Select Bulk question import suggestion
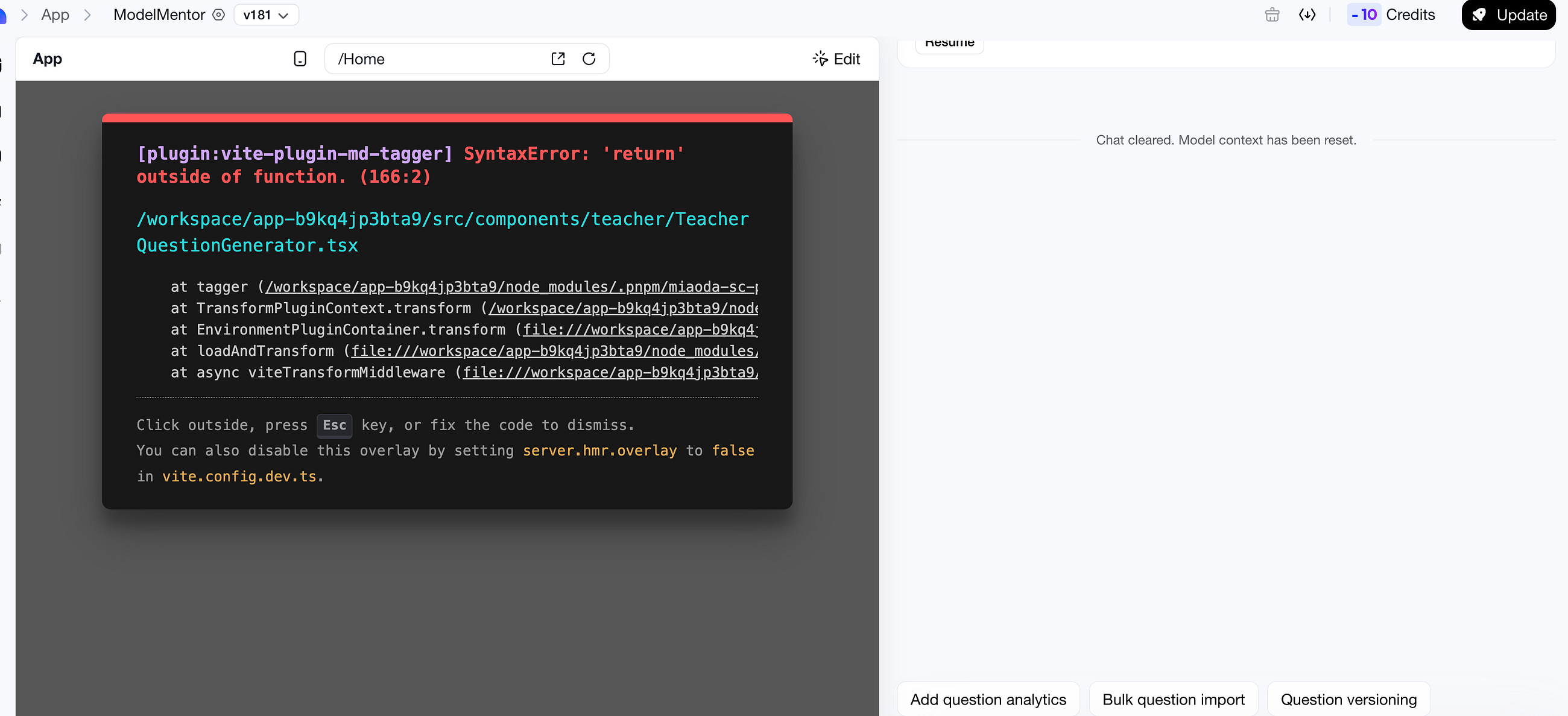The height and width of the screenshot is (716, 1568). (1173, 699)
